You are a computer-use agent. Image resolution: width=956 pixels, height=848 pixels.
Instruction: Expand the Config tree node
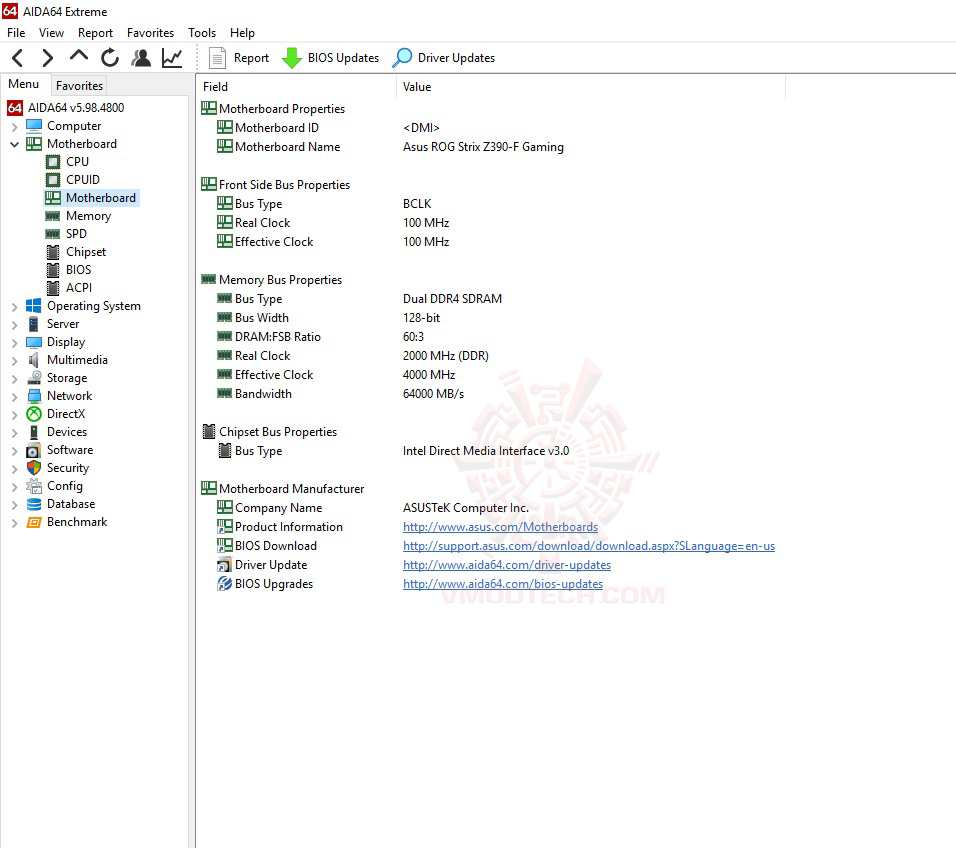14,486
